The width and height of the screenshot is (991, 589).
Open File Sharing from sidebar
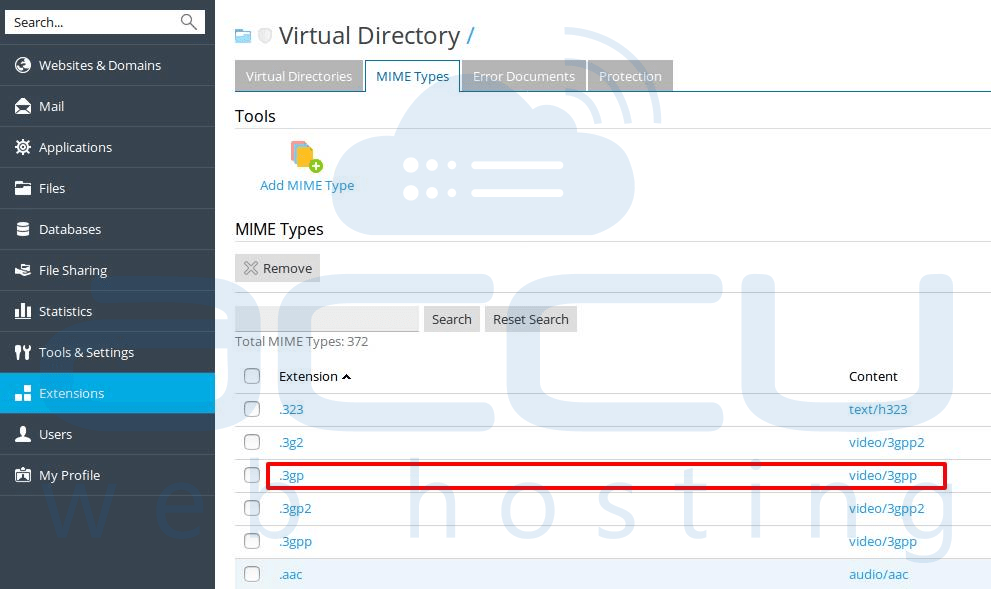tap(73, 270)
